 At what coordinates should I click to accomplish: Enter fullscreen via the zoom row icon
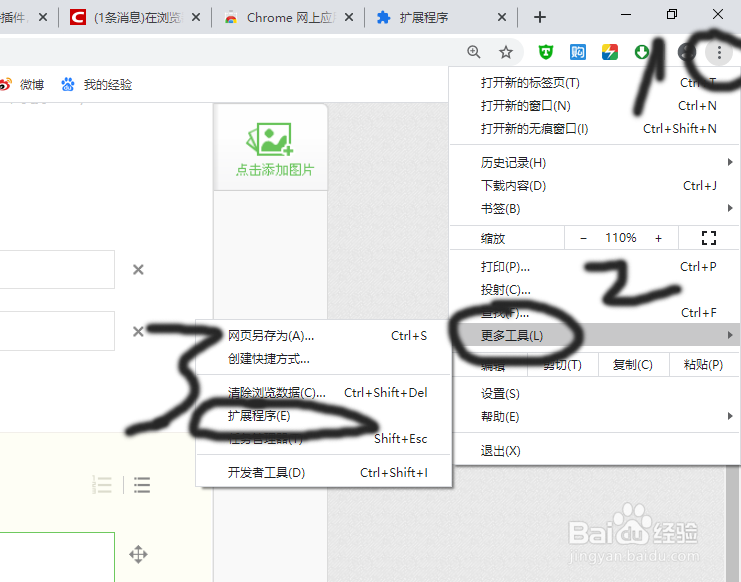[708, 238]
